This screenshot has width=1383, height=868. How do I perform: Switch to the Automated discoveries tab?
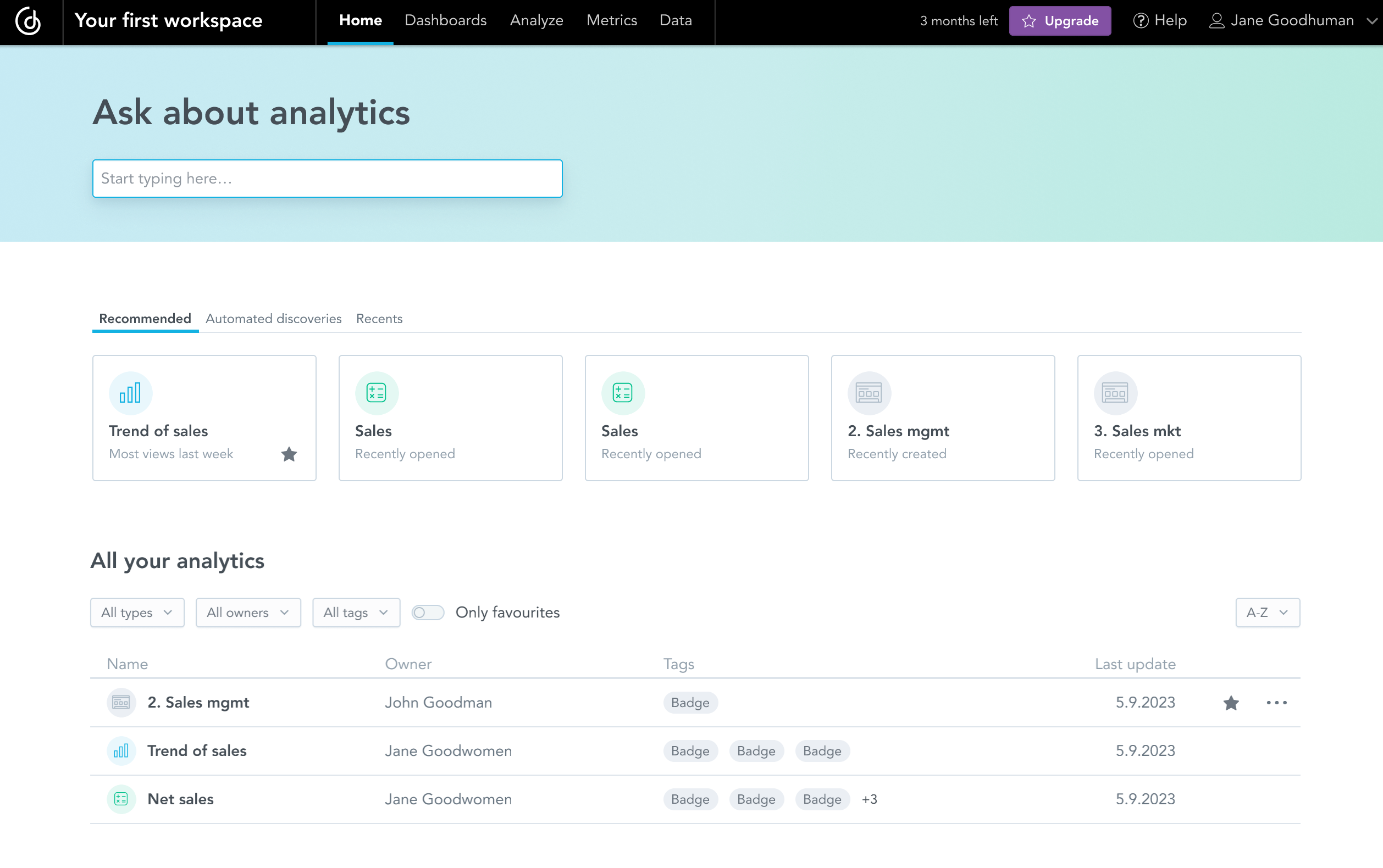pyautogui.click(x=274, y=318)
